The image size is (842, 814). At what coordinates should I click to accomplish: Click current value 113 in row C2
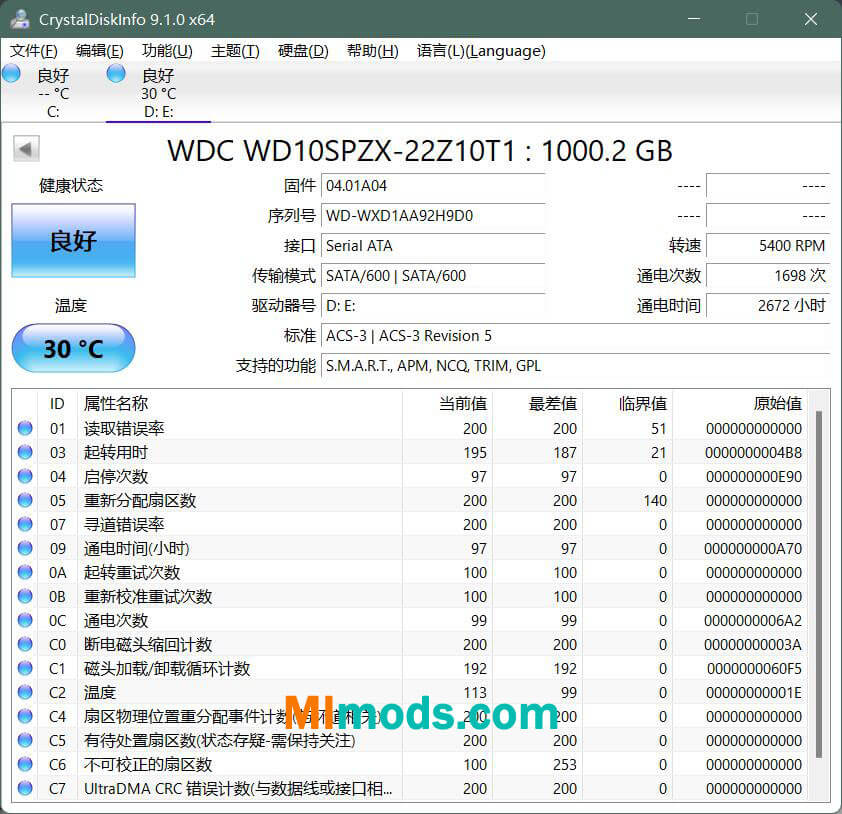tap(475, 693)
